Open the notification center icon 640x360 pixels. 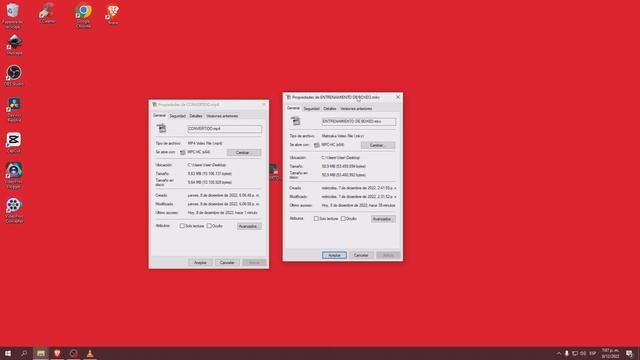click(629, 353)
